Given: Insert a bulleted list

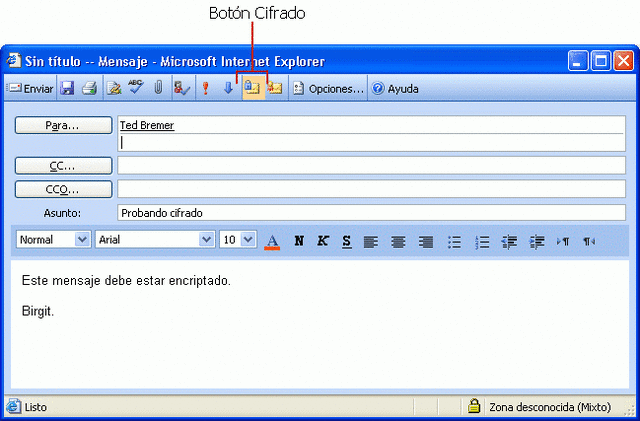Looking at the screenshot, I should pos(454,242).
